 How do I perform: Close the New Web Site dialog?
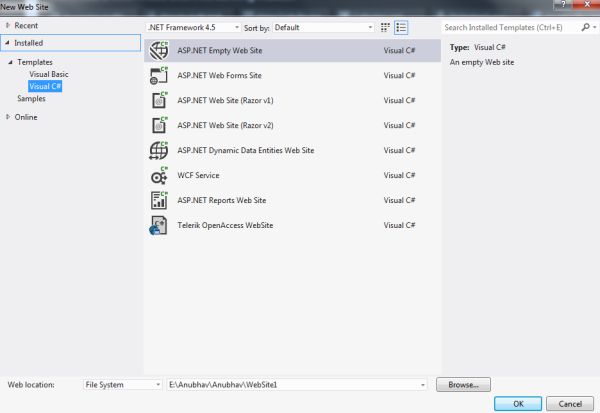click(587, 4)
